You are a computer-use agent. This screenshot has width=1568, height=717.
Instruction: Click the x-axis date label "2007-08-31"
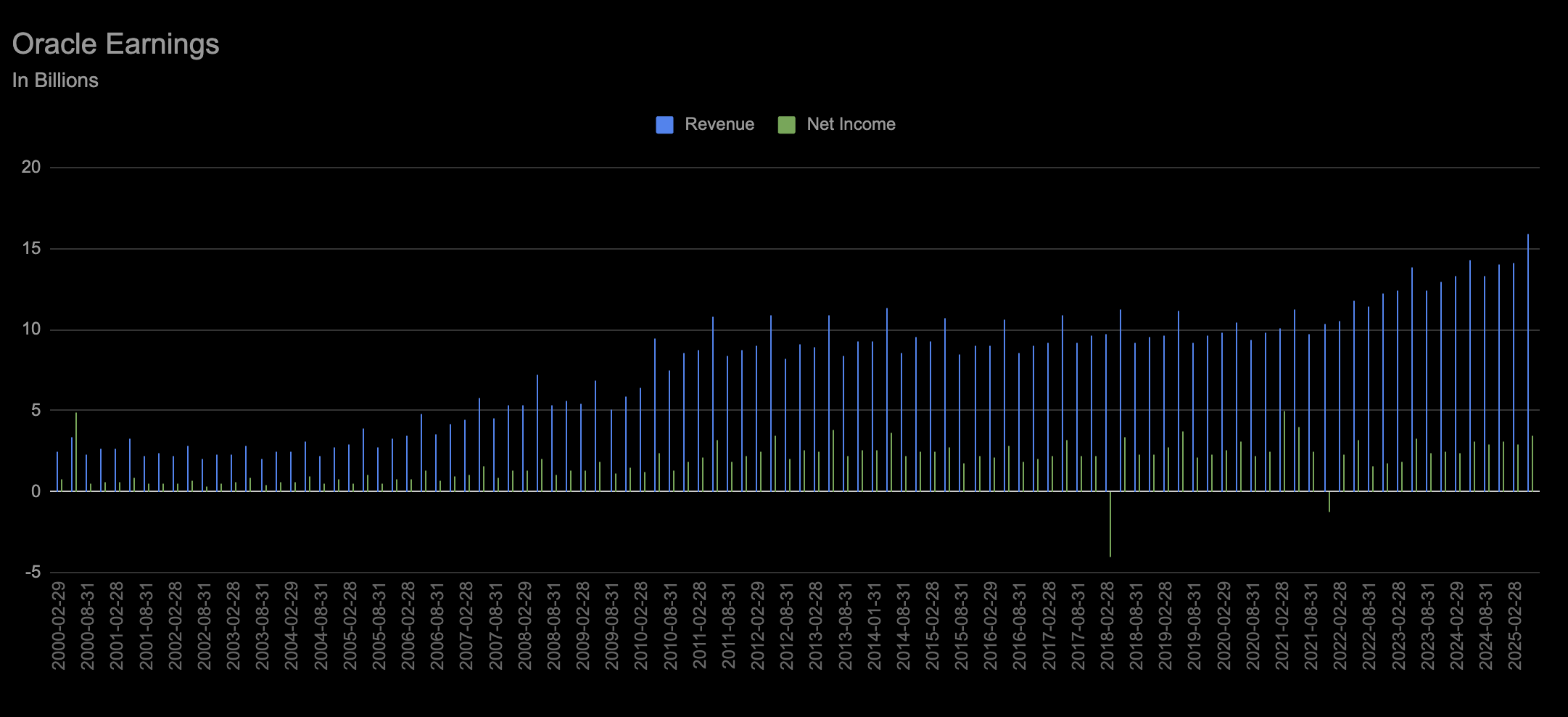coord(495,626)
